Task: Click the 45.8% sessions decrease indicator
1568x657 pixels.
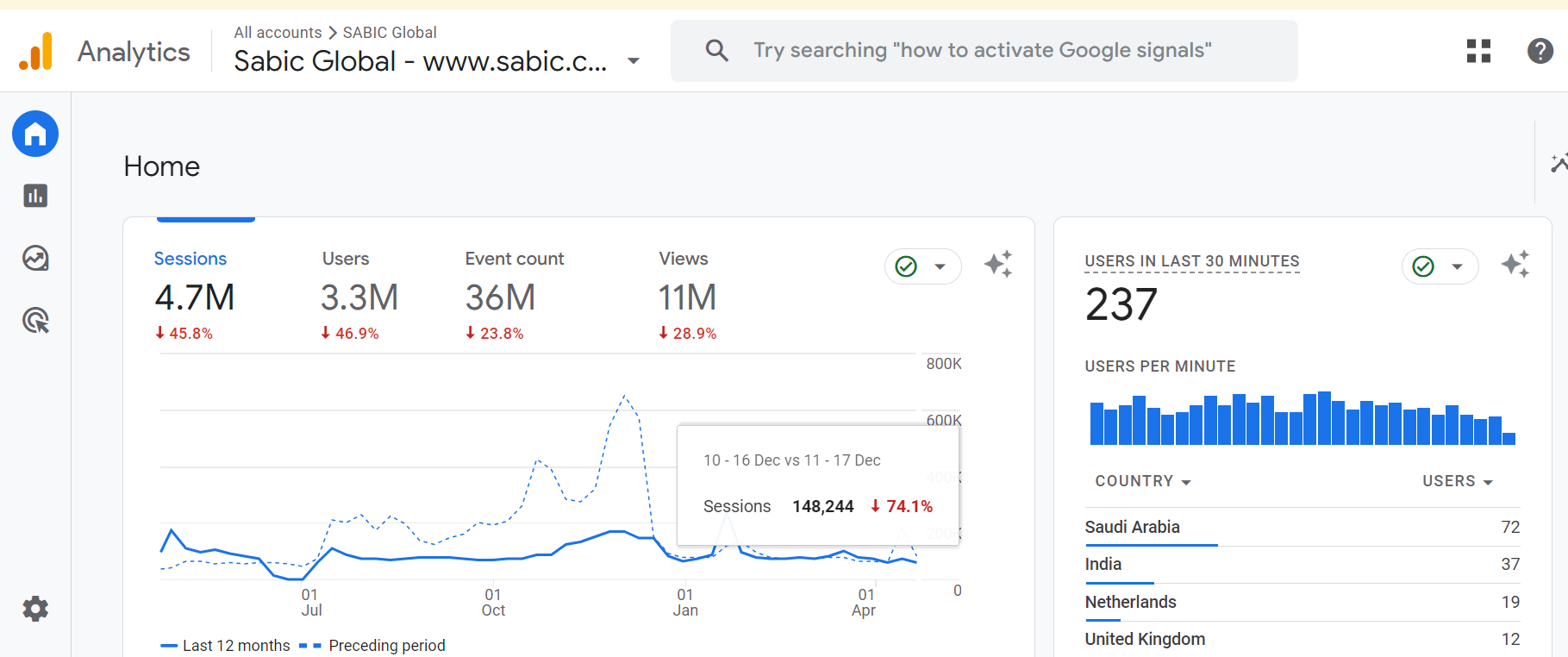Action: (x=184, y=333)
